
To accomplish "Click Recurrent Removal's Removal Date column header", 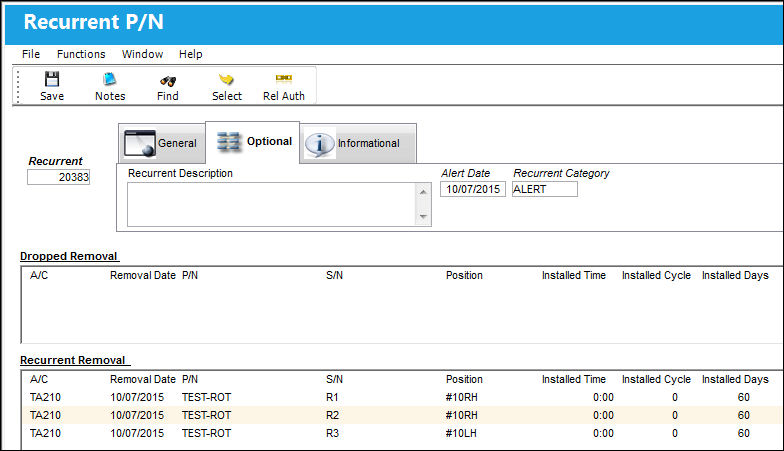I will 143,380.
